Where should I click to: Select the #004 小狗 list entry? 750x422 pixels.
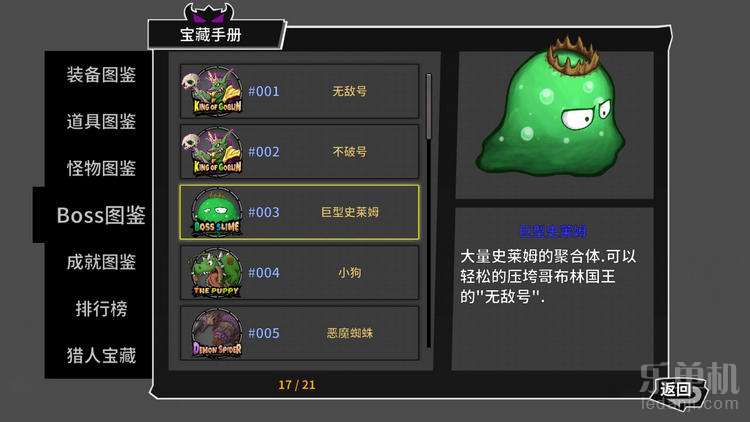[299, 273]
